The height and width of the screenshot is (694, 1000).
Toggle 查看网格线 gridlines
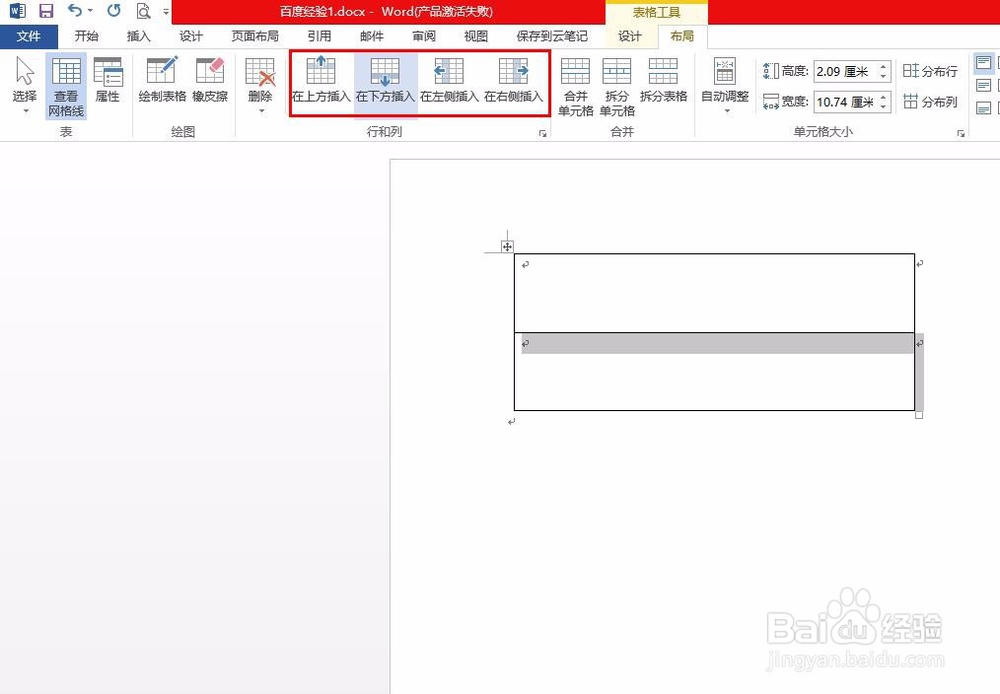(66, 85)
